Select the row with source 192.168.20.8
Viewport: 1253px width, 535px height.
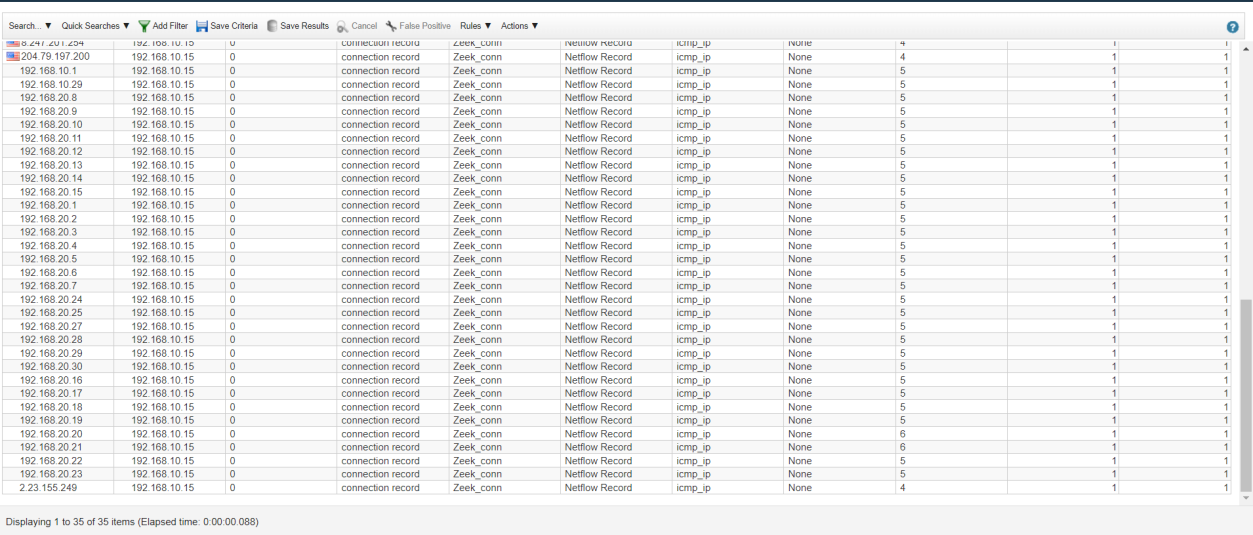point(48,98)
